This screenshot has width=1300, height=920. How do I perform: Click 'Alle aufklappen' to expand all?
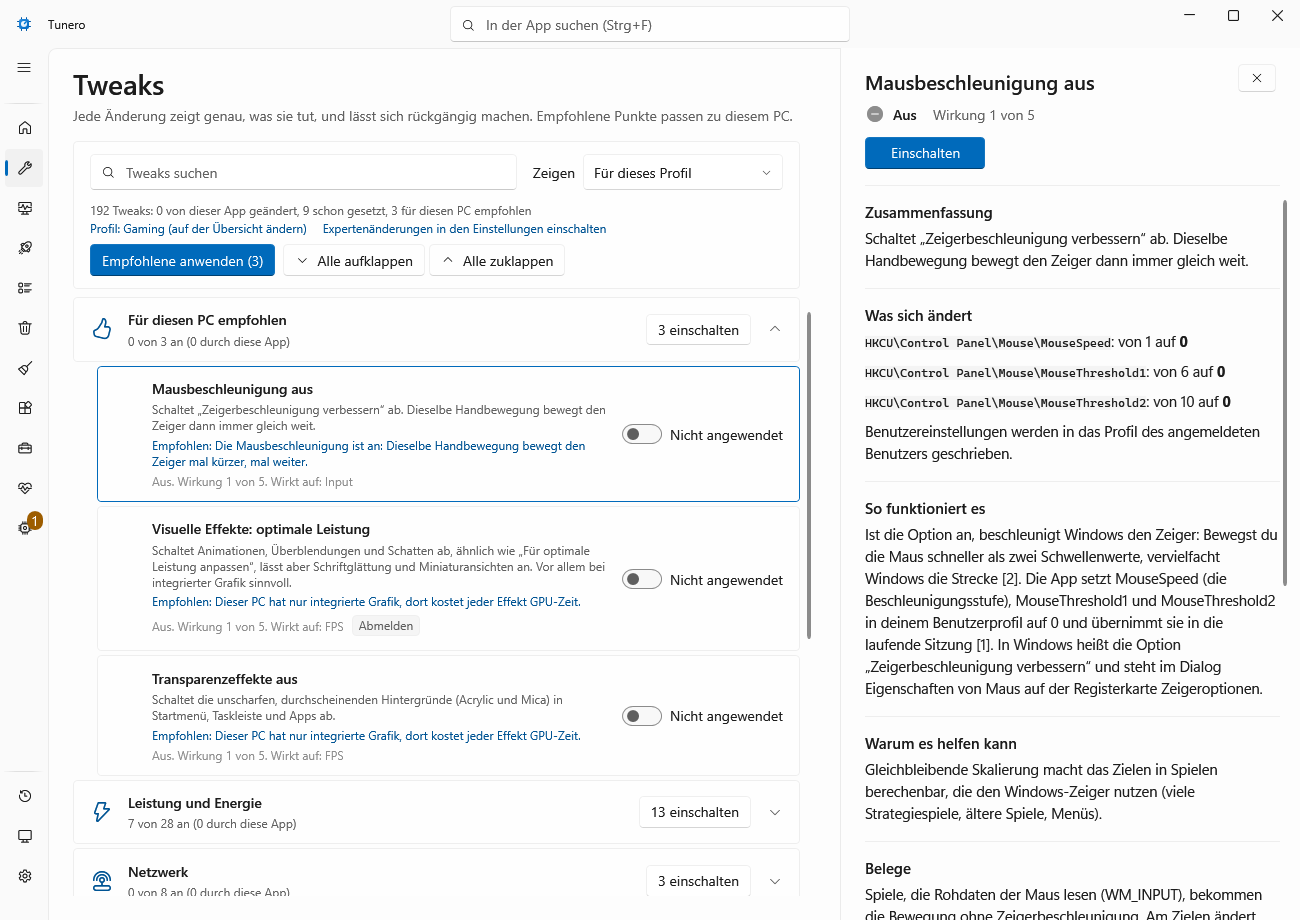[x=354, y=261]
